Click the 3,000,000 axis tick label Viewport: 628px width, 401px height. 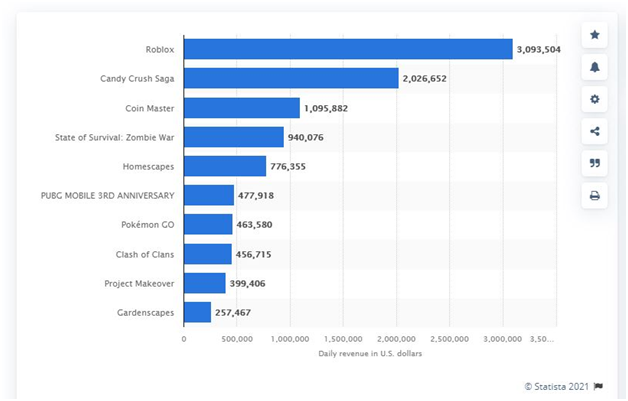503,339
